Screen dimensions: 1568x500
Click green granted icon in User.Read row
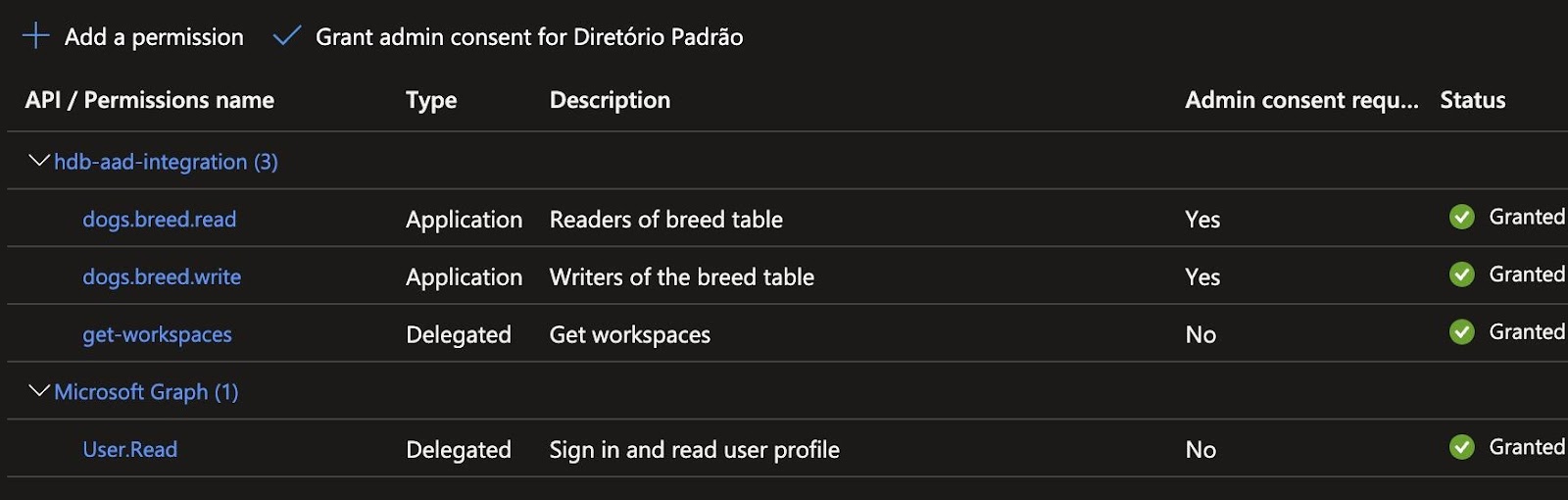(1461, 447)
